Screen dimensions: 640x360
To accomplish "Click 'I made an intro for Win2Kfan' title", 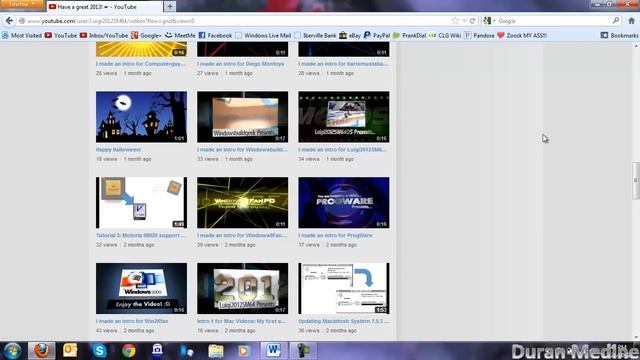I will click(x=132, y=321).
